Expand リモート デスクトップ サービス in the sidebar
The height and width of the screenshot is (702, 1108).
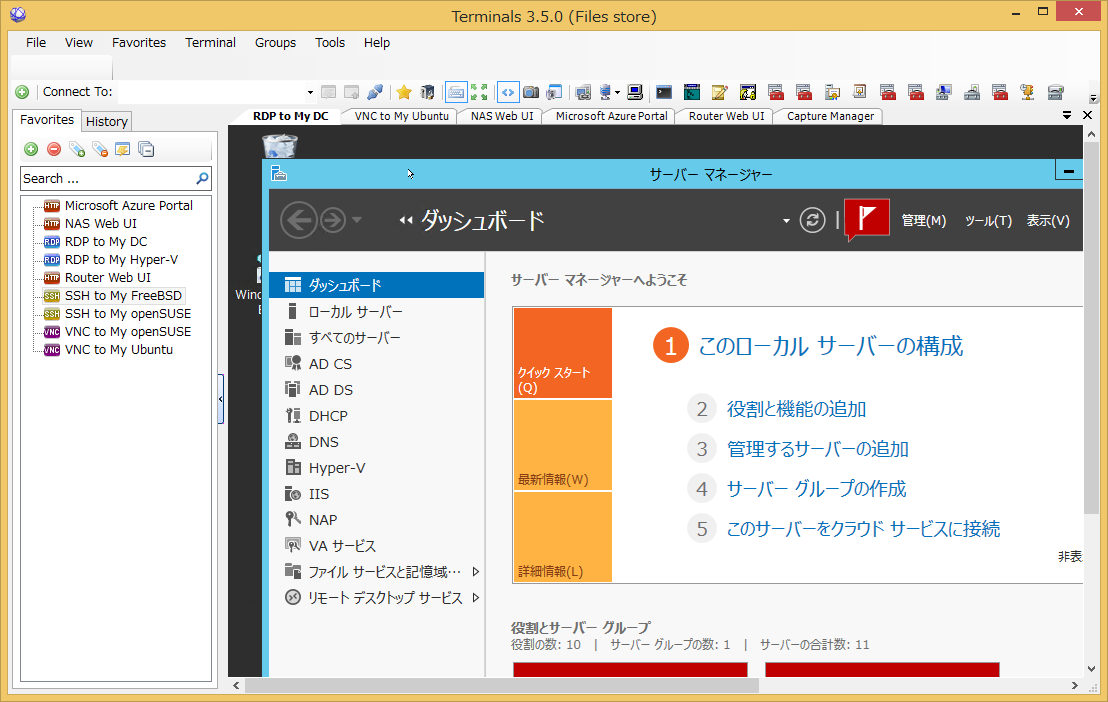tap(477, 597)
